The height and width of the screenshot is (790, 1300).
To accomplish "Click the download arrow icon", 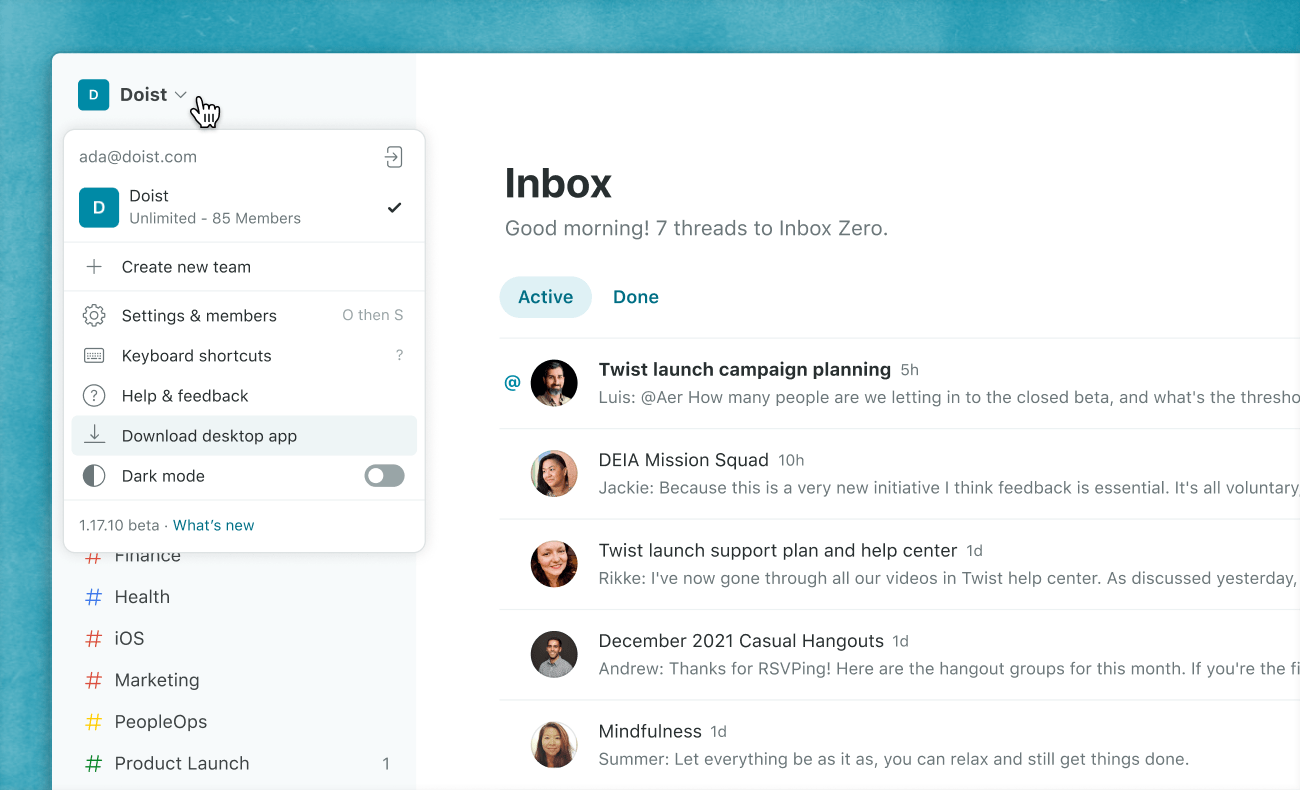I will (94, 434).
